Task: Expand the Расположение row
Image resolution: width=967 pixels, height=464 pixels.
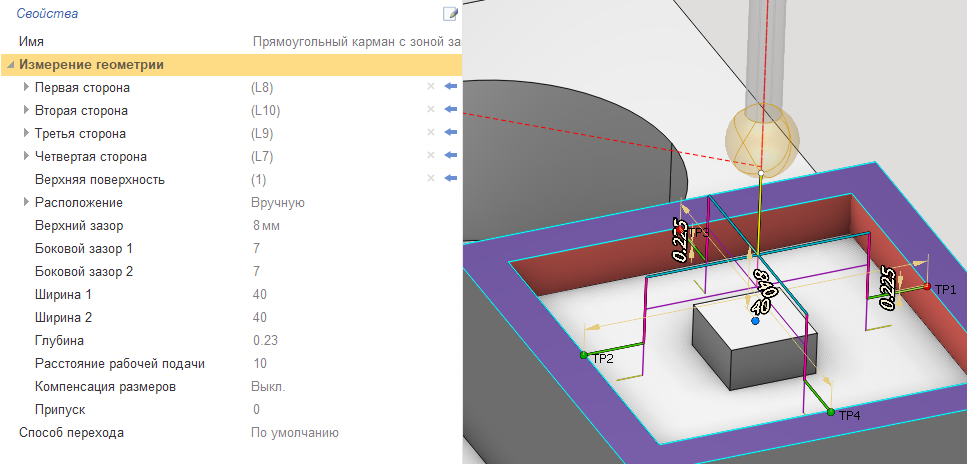Action: (x=26, y=203)
